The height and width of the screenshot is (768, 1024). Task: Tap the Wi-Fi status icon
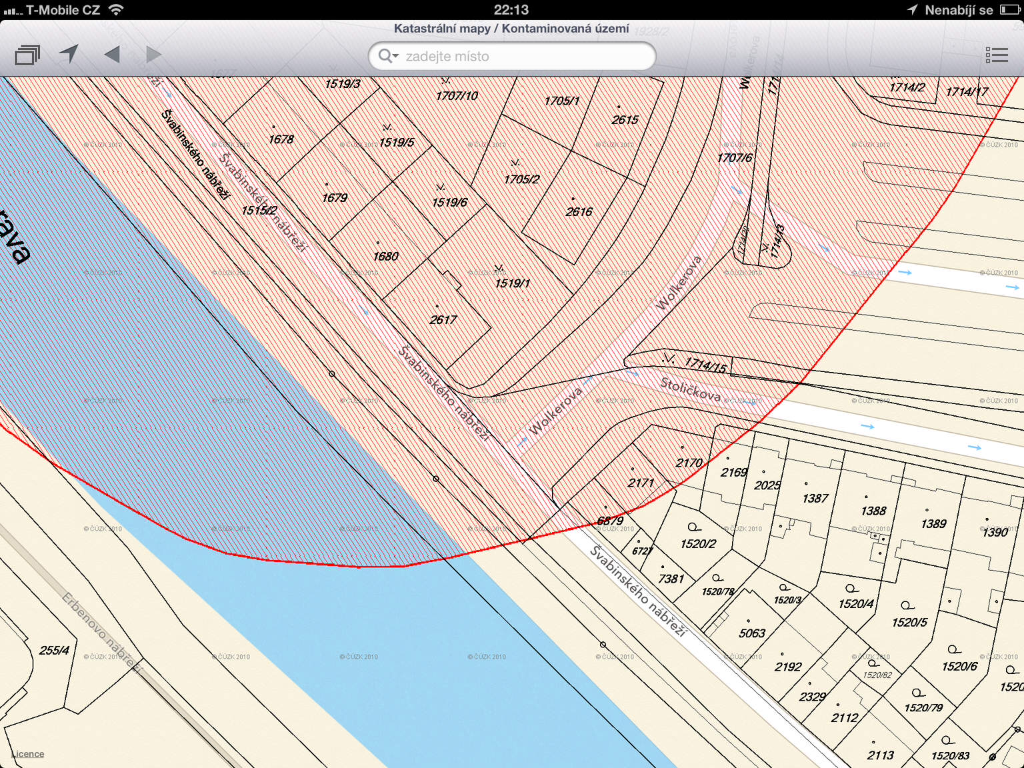click(116, 9)
